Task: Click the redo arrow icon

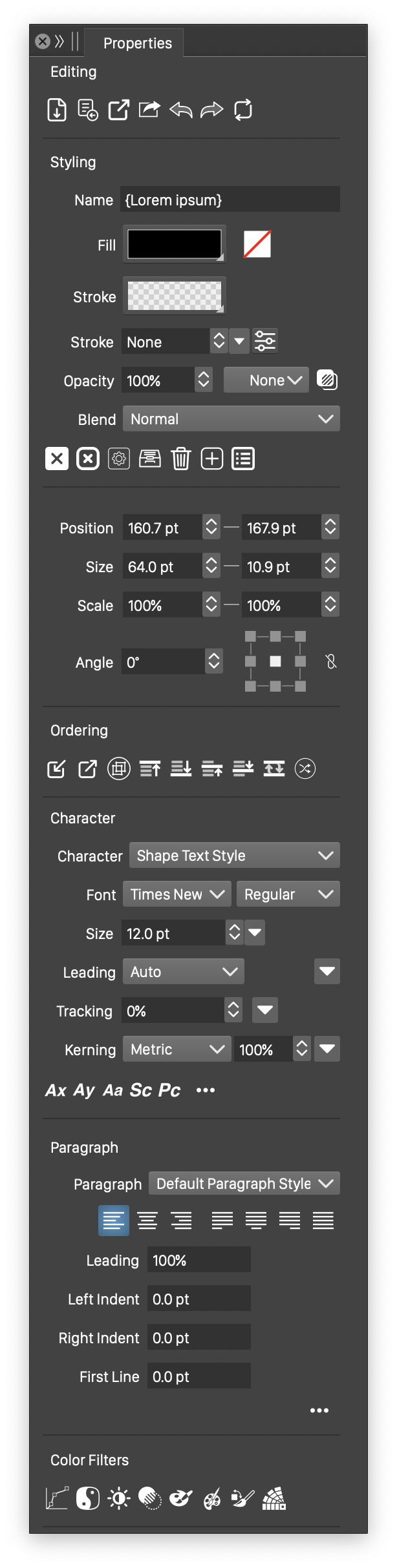Action: 212,110
